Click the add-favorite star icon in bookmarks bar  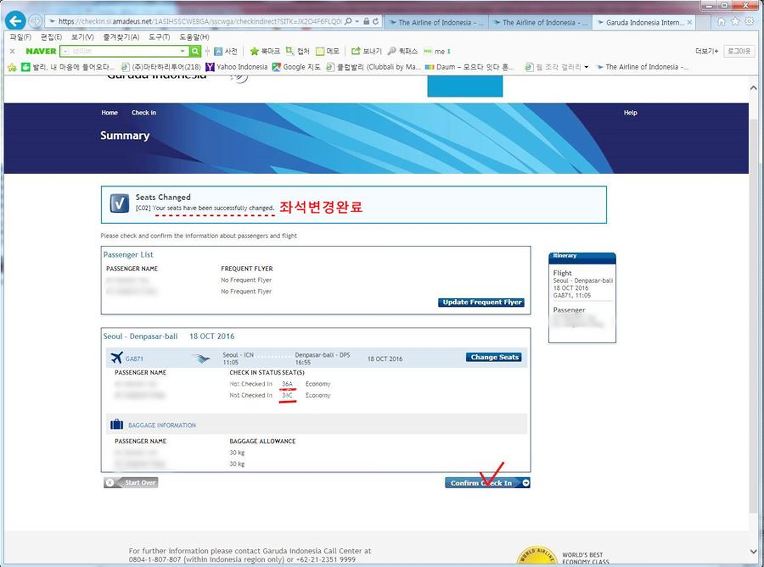coord(12,67)
